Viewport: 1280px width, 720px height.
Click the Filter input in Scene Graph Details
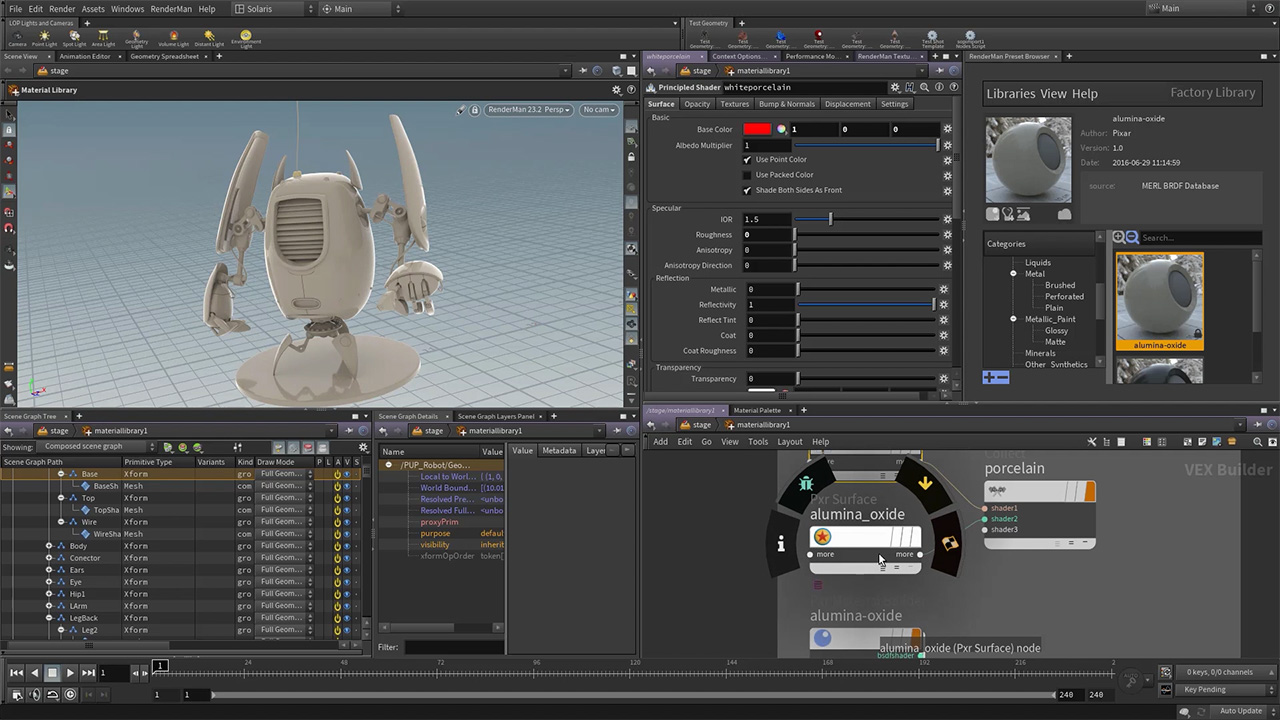[x=454, y=647]
